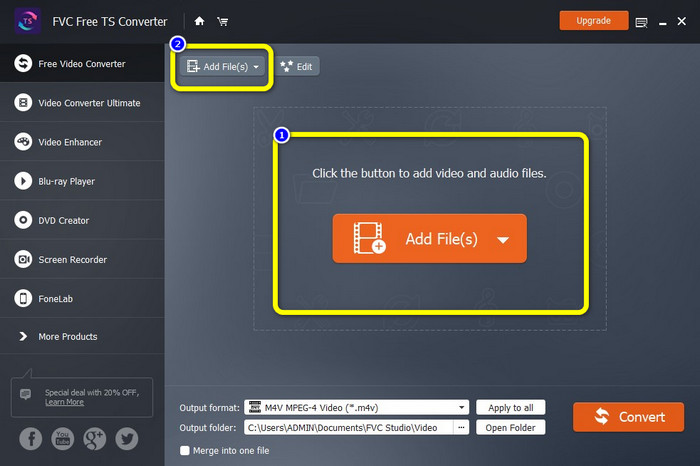
Task: Click the Video Enhancer palette icon
Action: click(x=23, y=141)
